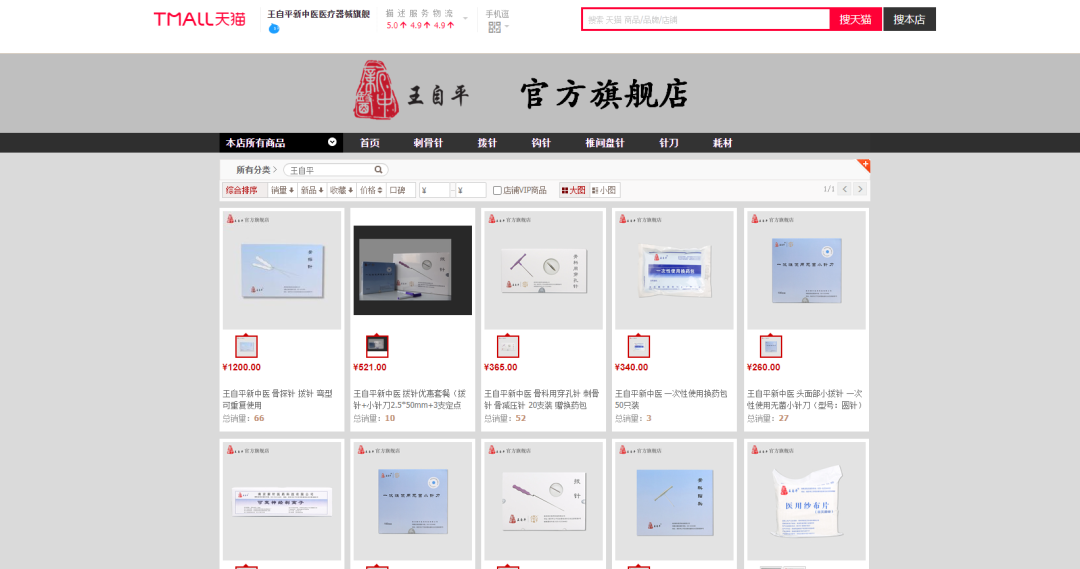Screen dimensions: 1080x569
Task: Click the red seal store logo
Action: click(375, 90)
